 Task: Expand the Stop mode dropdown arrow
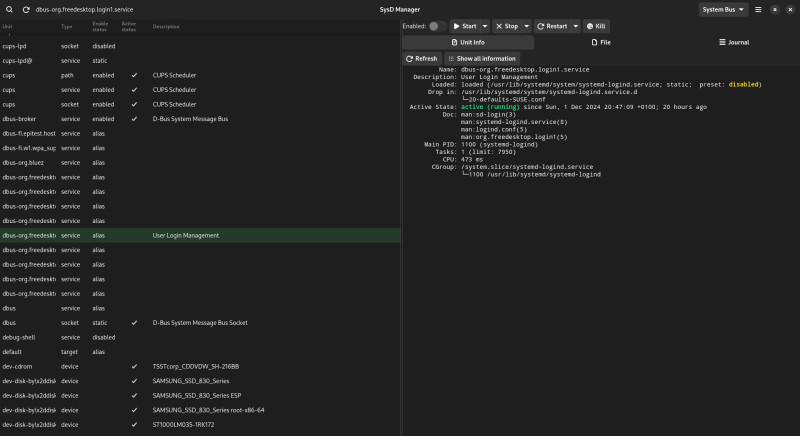pyautogui.click(x=527, y=26)
